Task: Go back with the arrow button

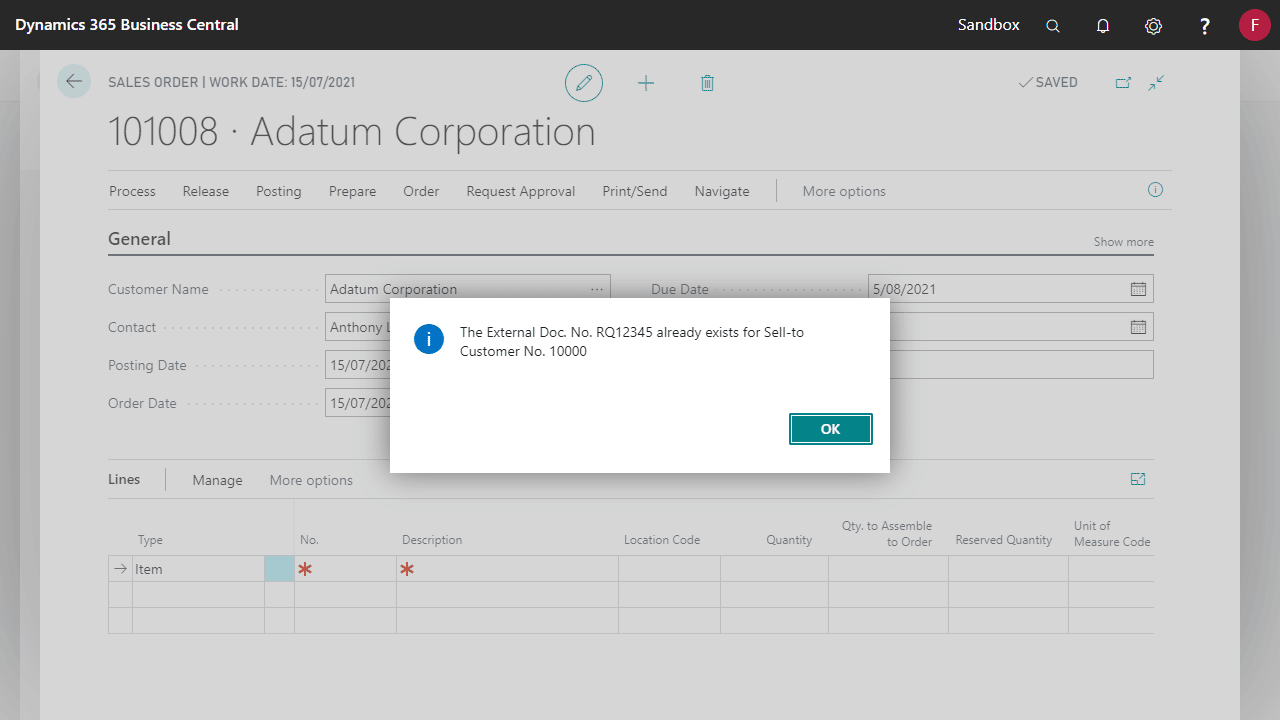Action: click(74, 81)
